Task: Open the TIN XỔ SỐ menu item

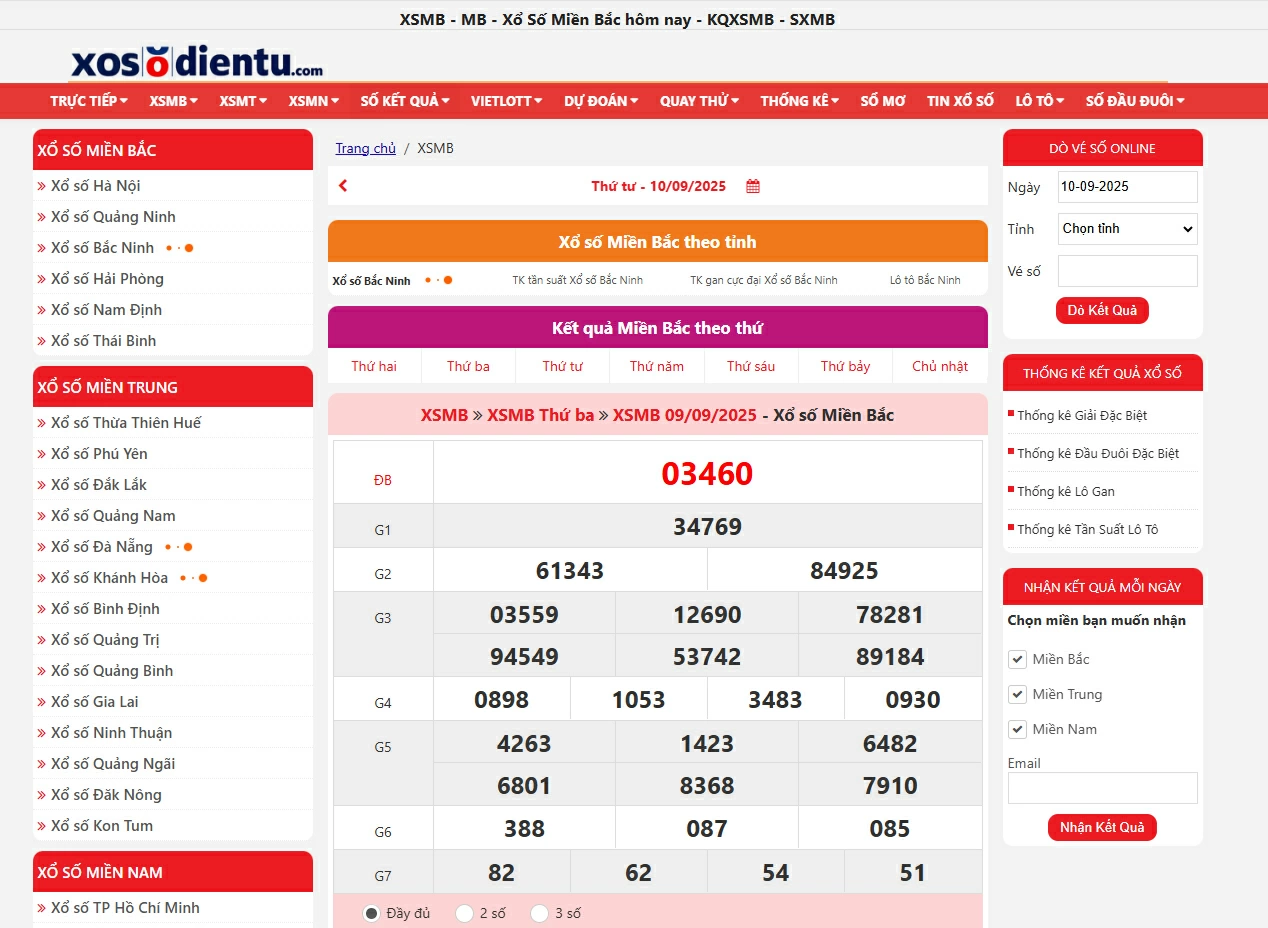Action: 960,101
